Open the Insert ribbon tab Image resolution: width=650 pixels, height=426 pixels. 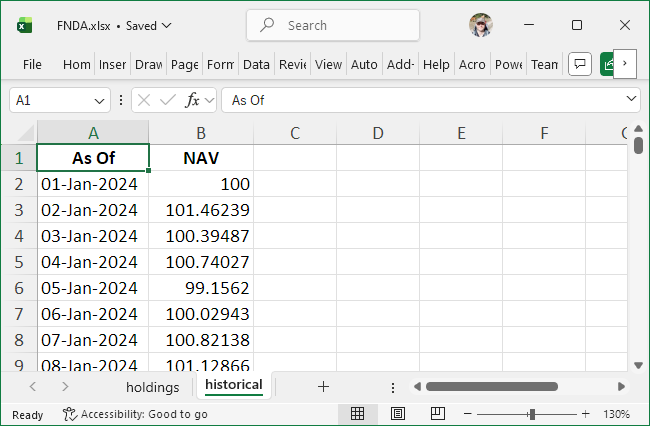112,65
